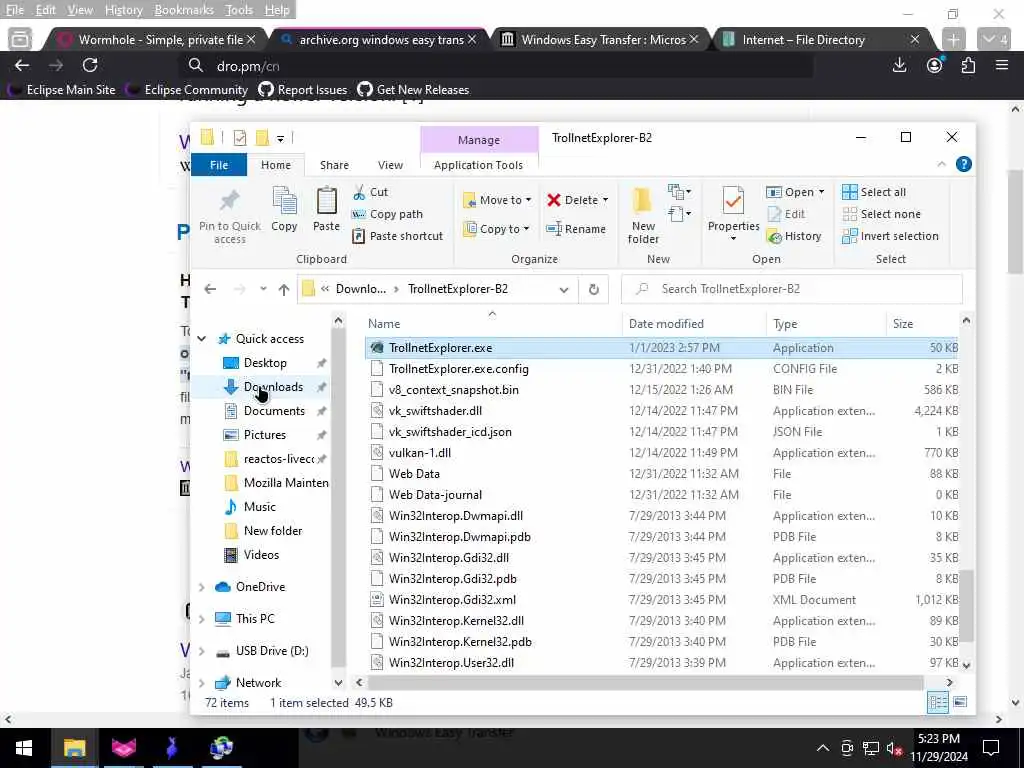Open the Open command dropdown arrow
The width and height of the screenshot is (1024, 768).
pos(822,192)
